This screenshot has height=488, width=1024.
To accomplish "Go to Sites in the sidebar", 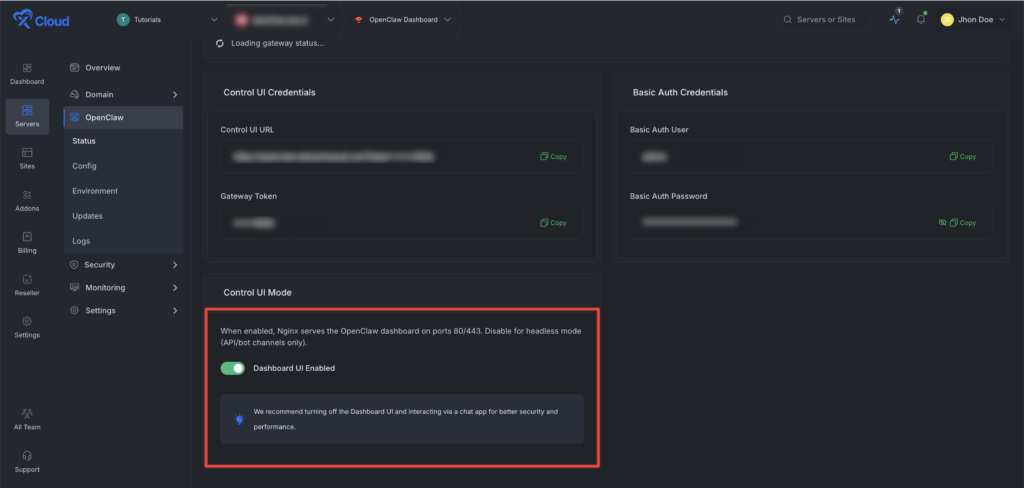I will [27, 158].
